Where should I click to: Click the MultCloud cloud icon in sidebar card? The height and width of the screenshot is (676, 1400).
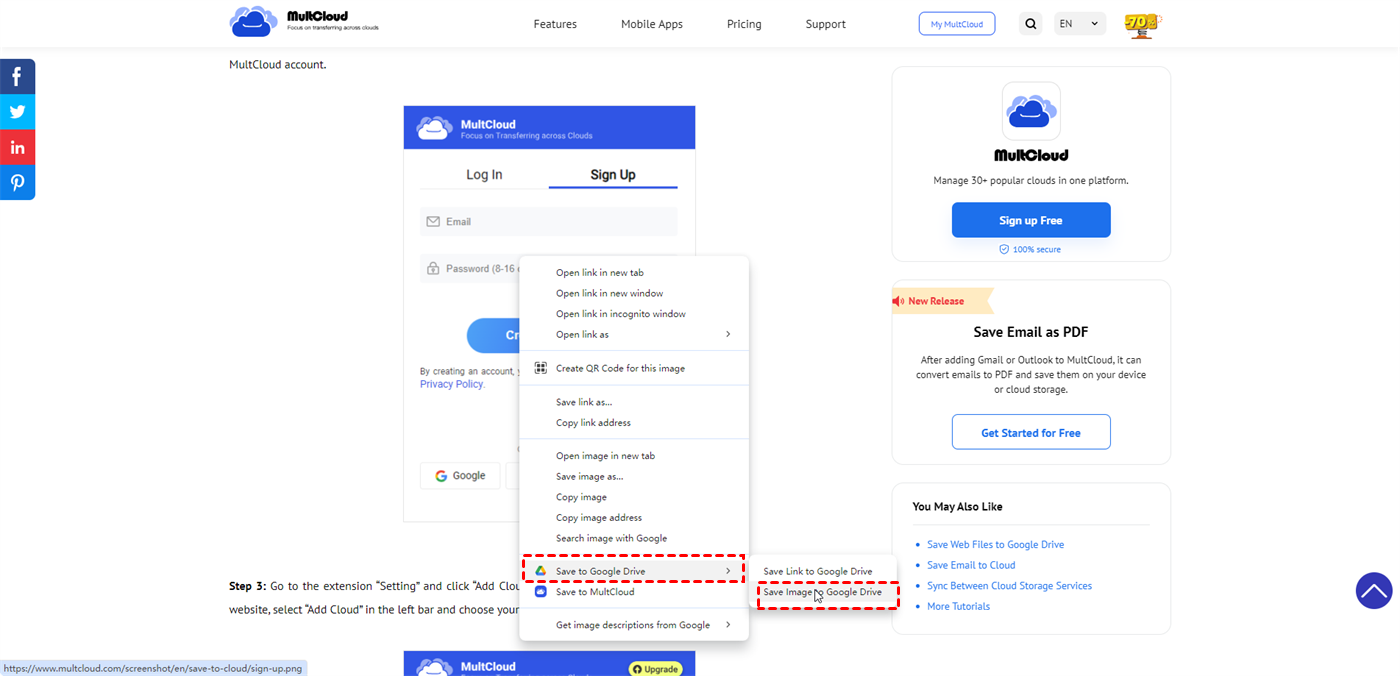click(1031, 111)
